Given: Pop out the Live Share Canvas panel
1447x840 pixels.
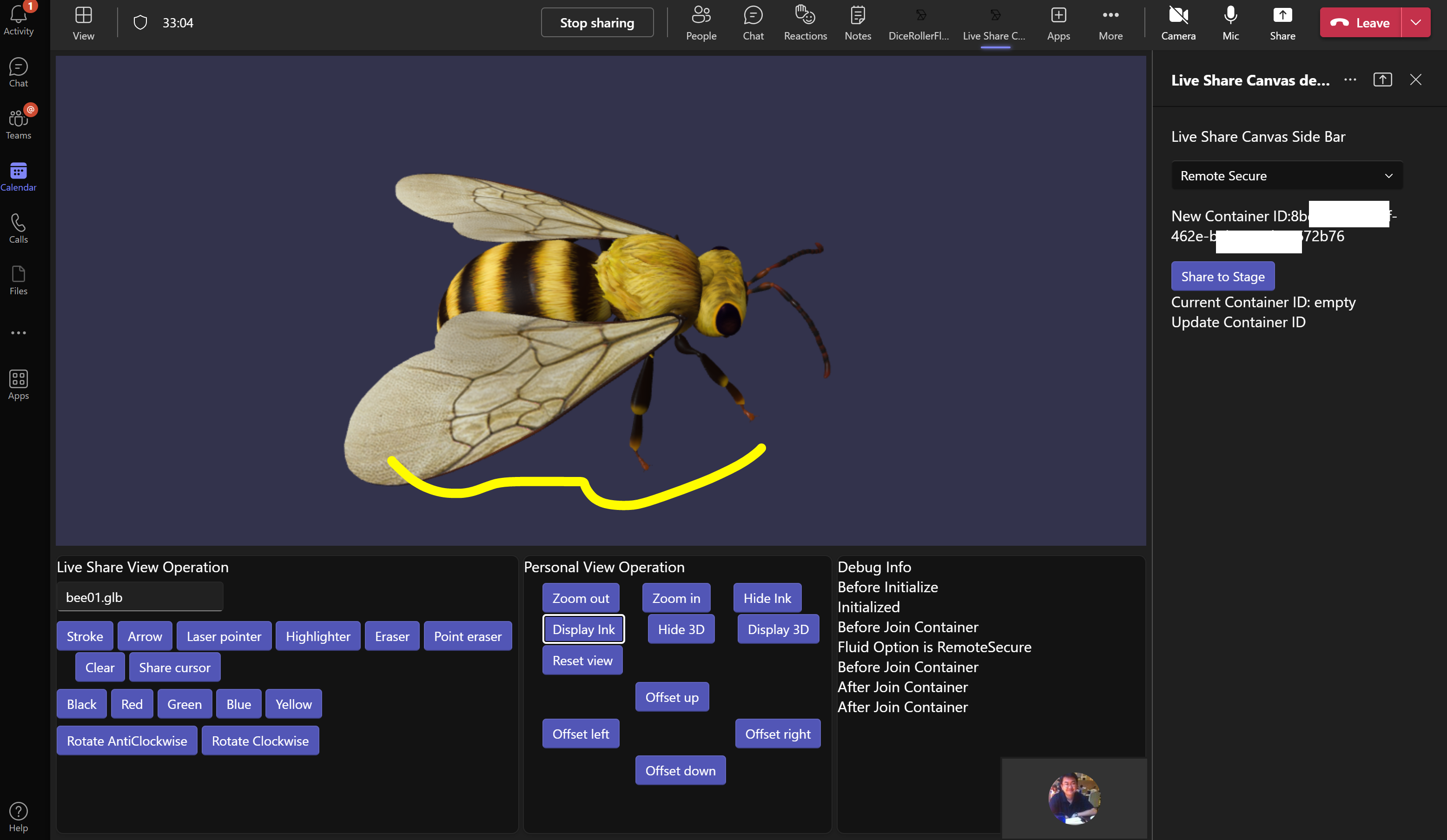Looking at the screenshot, I should (1382, 80).
